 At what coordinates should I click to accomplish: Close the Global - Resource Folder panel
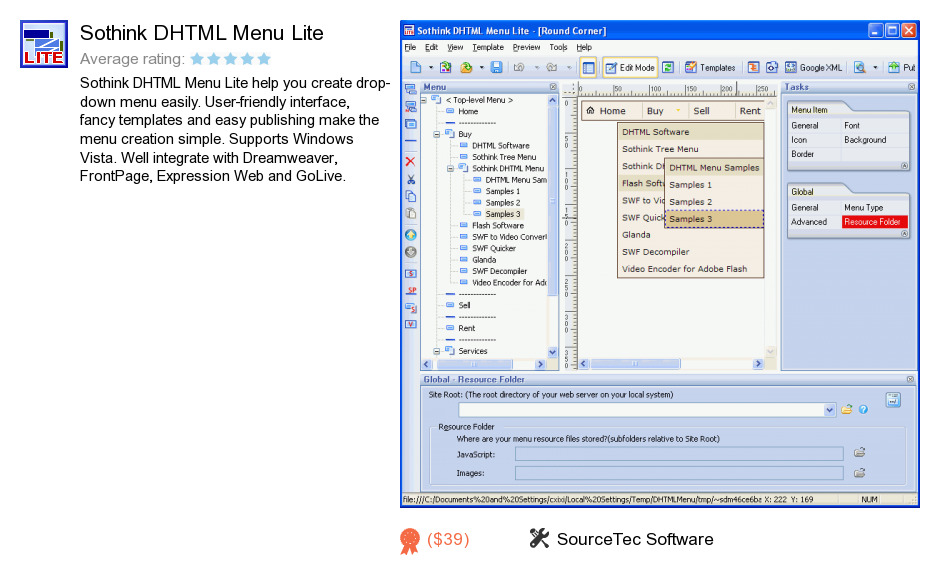point(910,379)
